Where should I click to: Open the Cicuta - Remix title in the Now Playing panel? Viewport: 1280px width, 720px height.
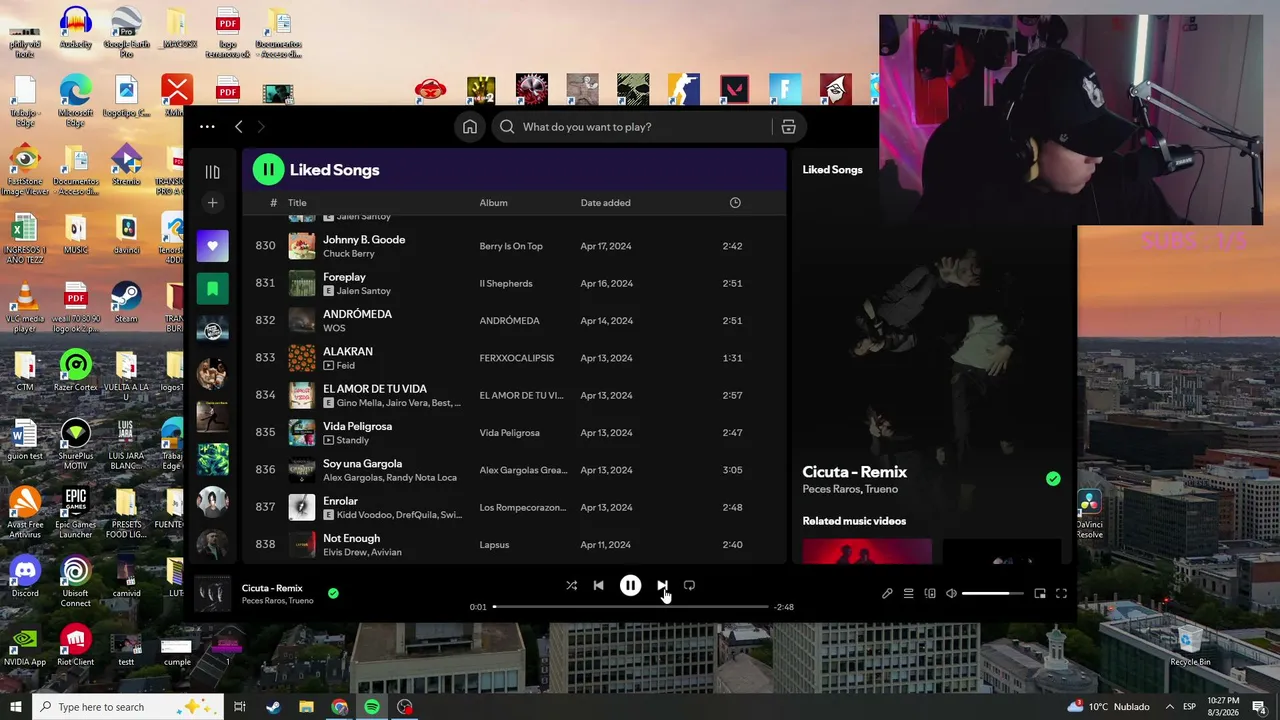point(854,472)
